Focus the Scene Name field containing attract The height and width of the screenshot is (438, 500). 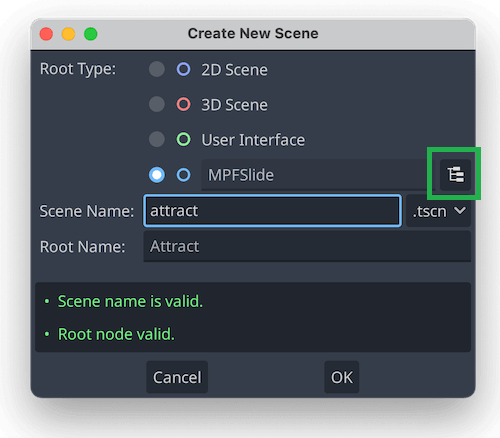click(272, 211)
